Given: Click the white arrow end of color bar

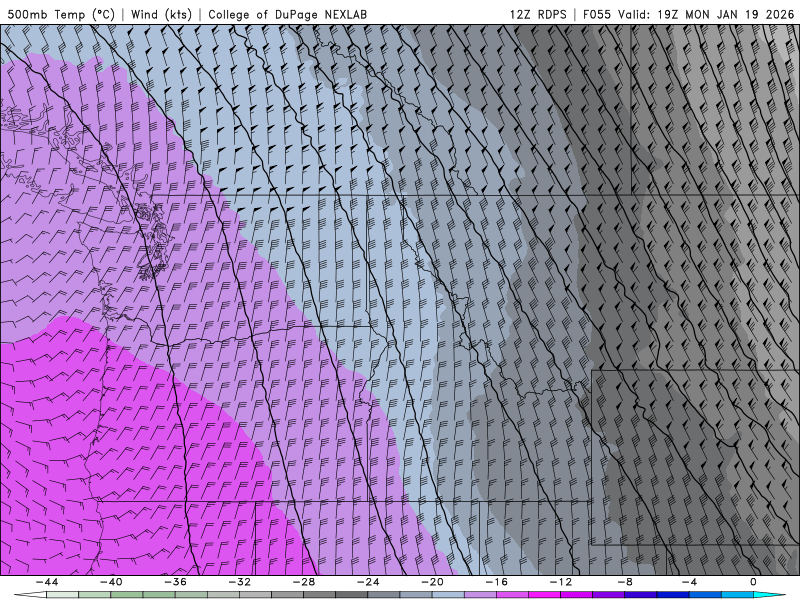Looking at the screenshot, I should [x=29, y=595].
